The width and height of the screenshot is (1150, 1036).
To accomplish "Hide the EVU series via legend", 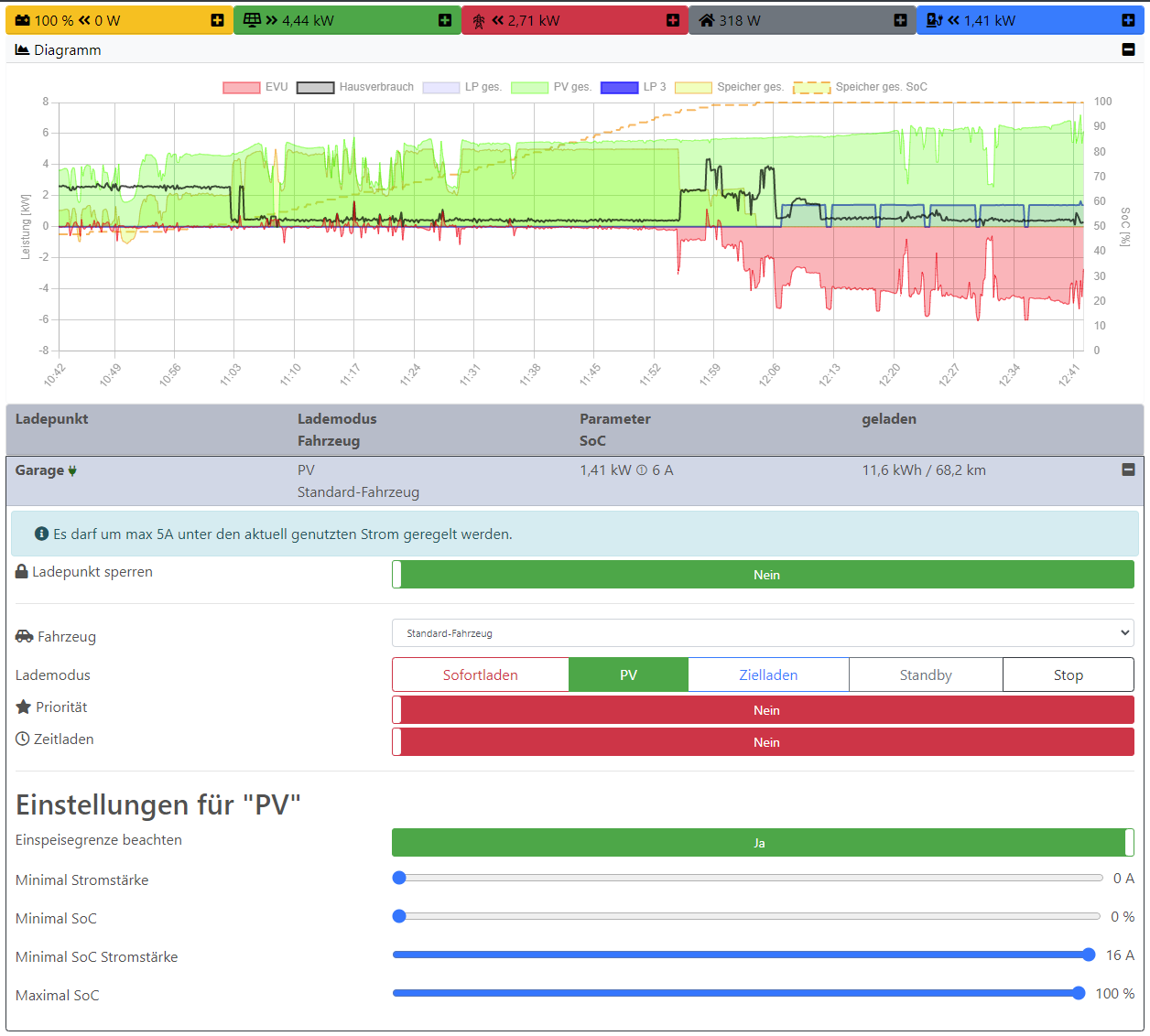I will [x=242, y=88].
